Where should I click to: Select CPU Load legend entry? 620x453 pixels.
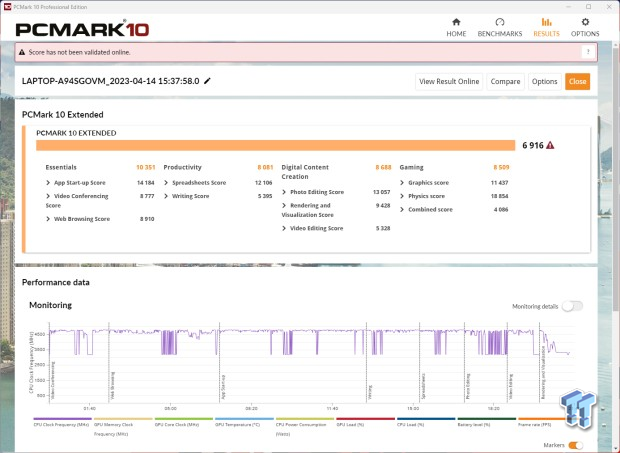[x=426, y=422]
